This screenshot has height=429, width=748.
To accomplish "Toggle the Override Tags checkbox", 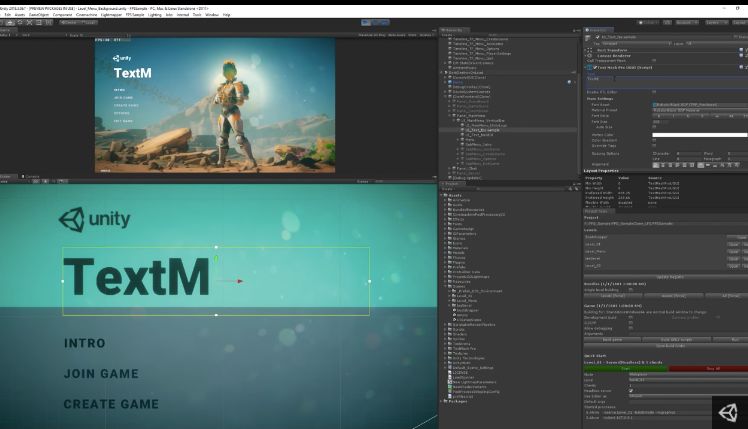I will (x=654, y=146).
